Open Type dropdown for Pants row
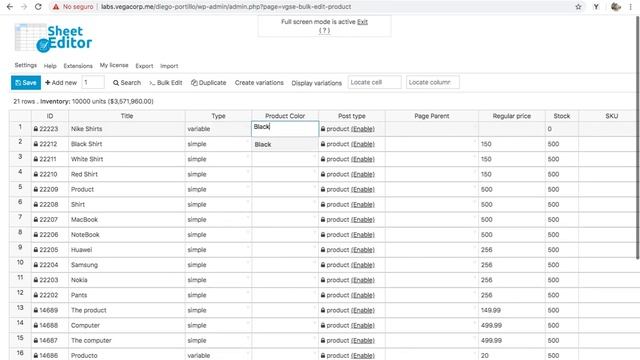 click(x=248, y=292)
